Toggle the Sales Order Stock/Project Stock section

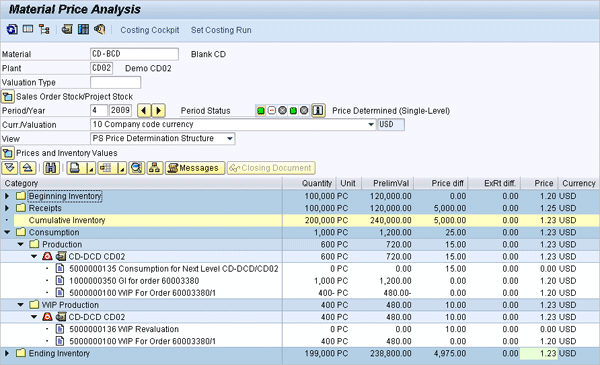click(8, 96)
